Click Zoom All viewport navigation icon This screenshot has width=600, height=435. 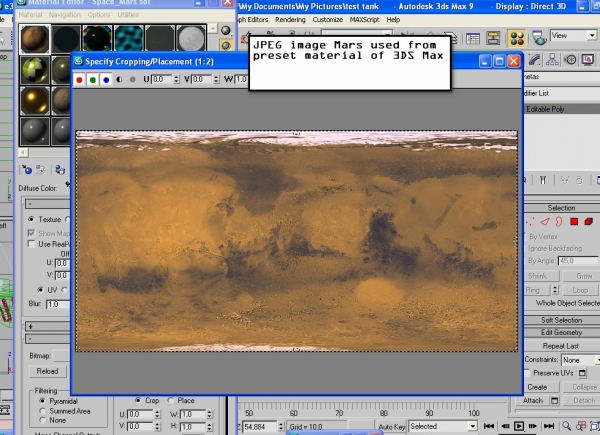pyautogui.click(x=581, y=426)
